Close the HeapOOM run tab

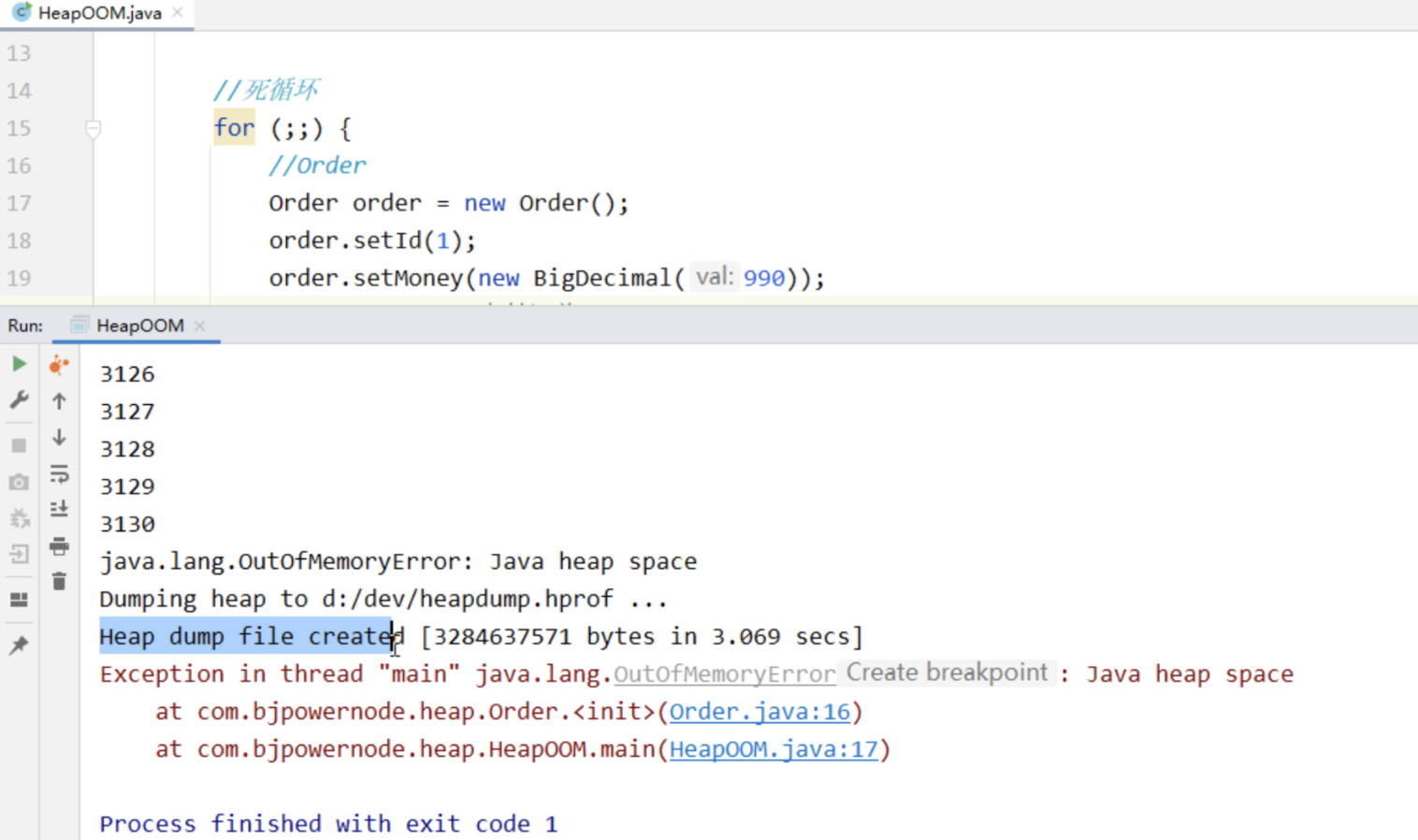click(199, 326)
